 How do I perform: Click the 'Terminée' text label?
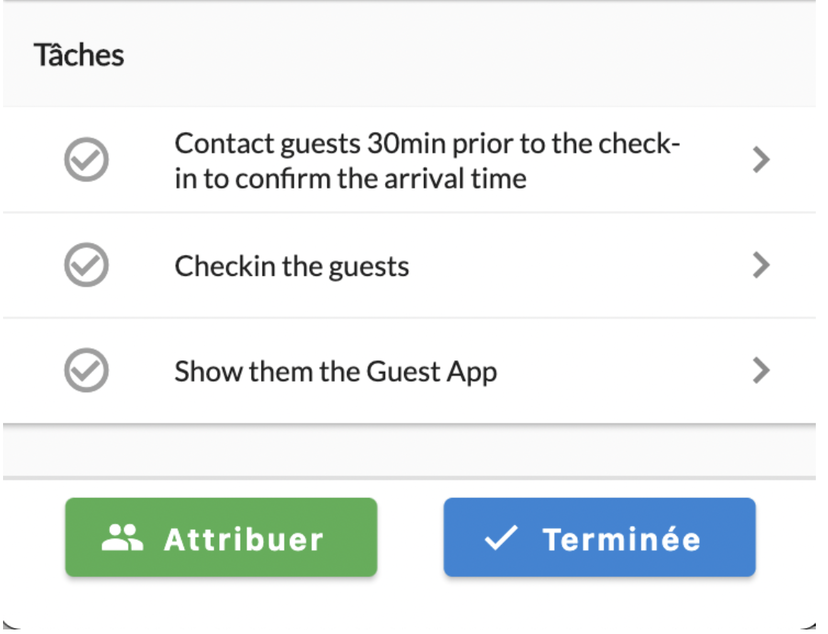[x=622, y=538]
